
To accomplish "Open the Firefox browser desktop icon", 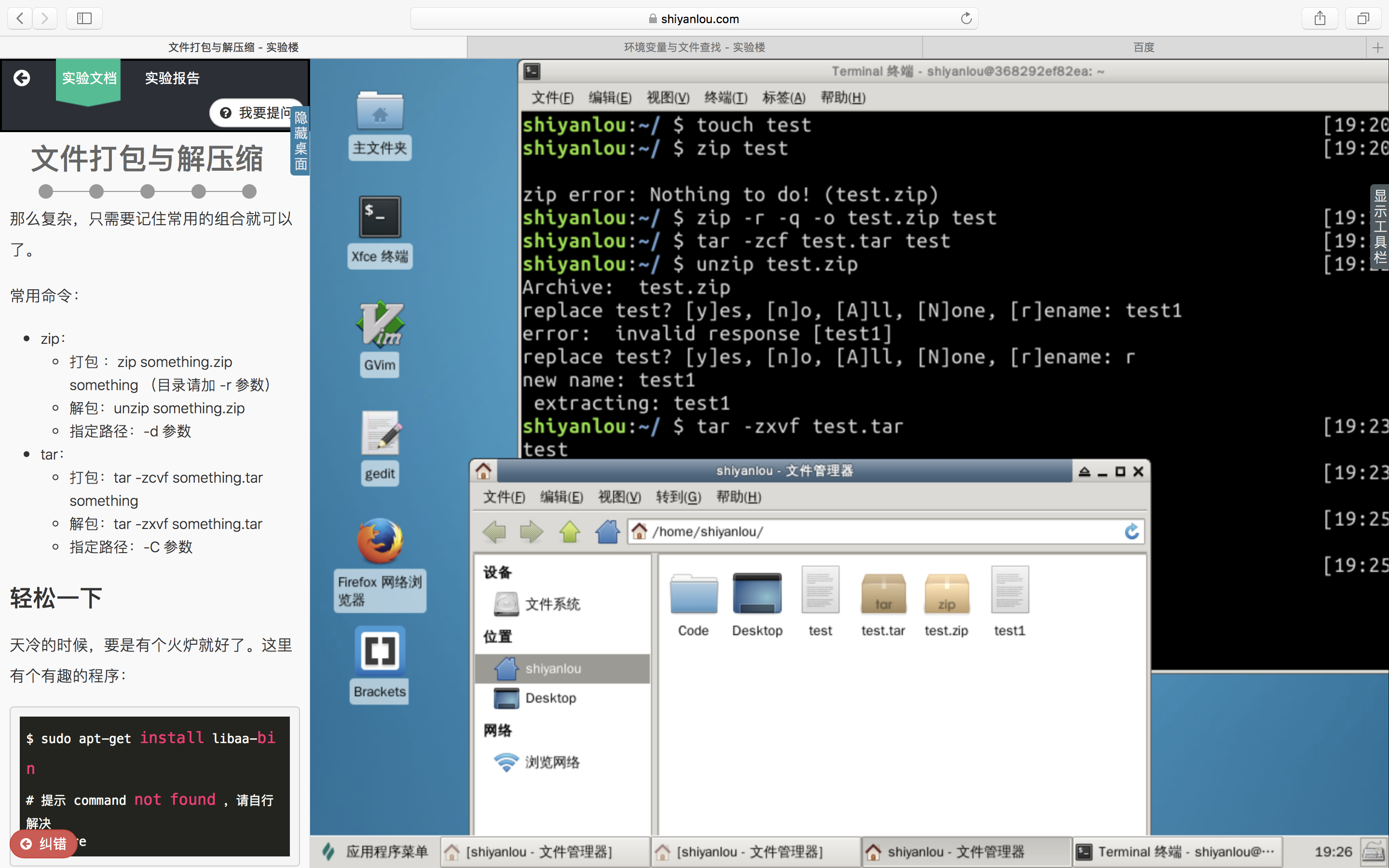I will point(380,541).
